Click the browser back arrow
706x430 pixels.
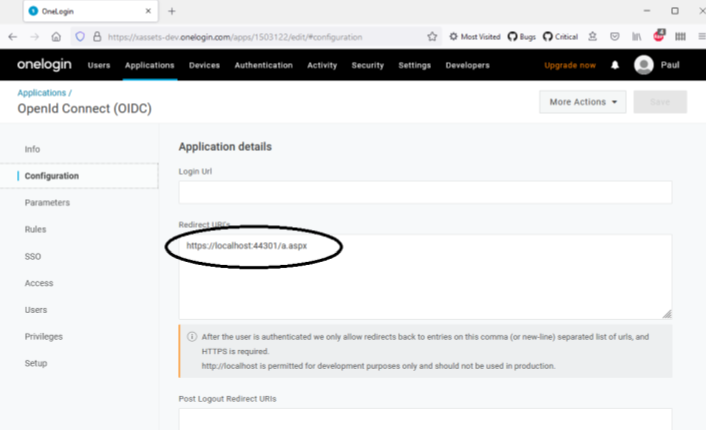(x=13, y=37)
